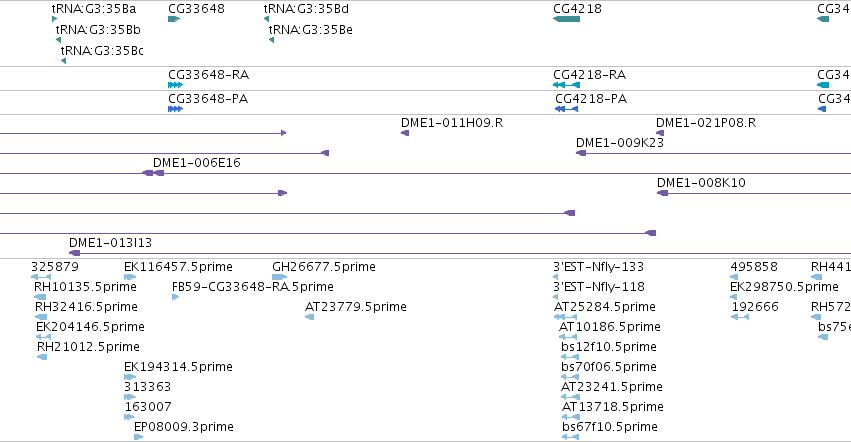Select the CG4218 gene glyph
This screenshot has width=851, height=442.
(566, 19)
